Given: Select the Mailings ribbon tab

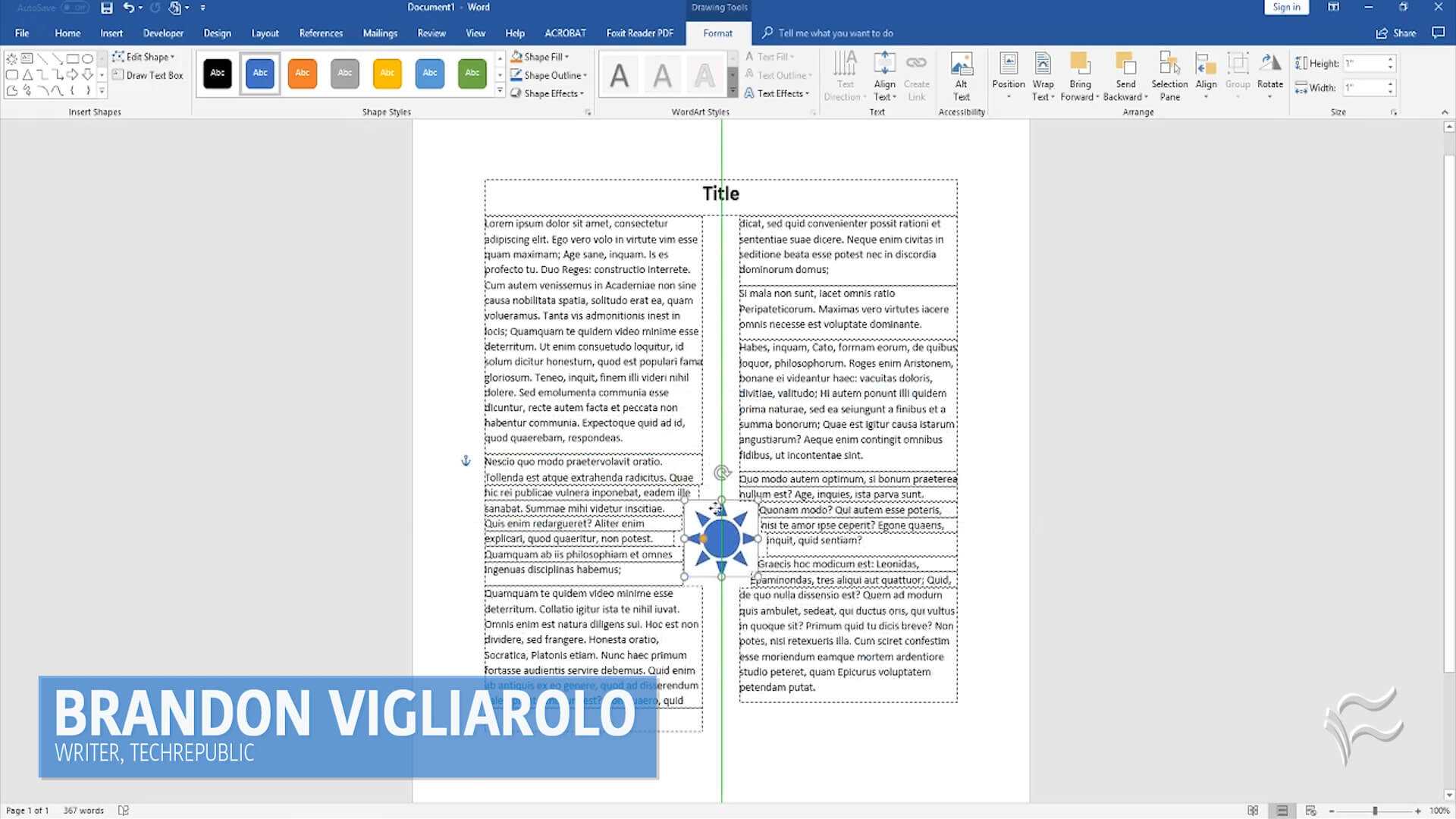Looking at the screenshot, I should click(380, 32).
